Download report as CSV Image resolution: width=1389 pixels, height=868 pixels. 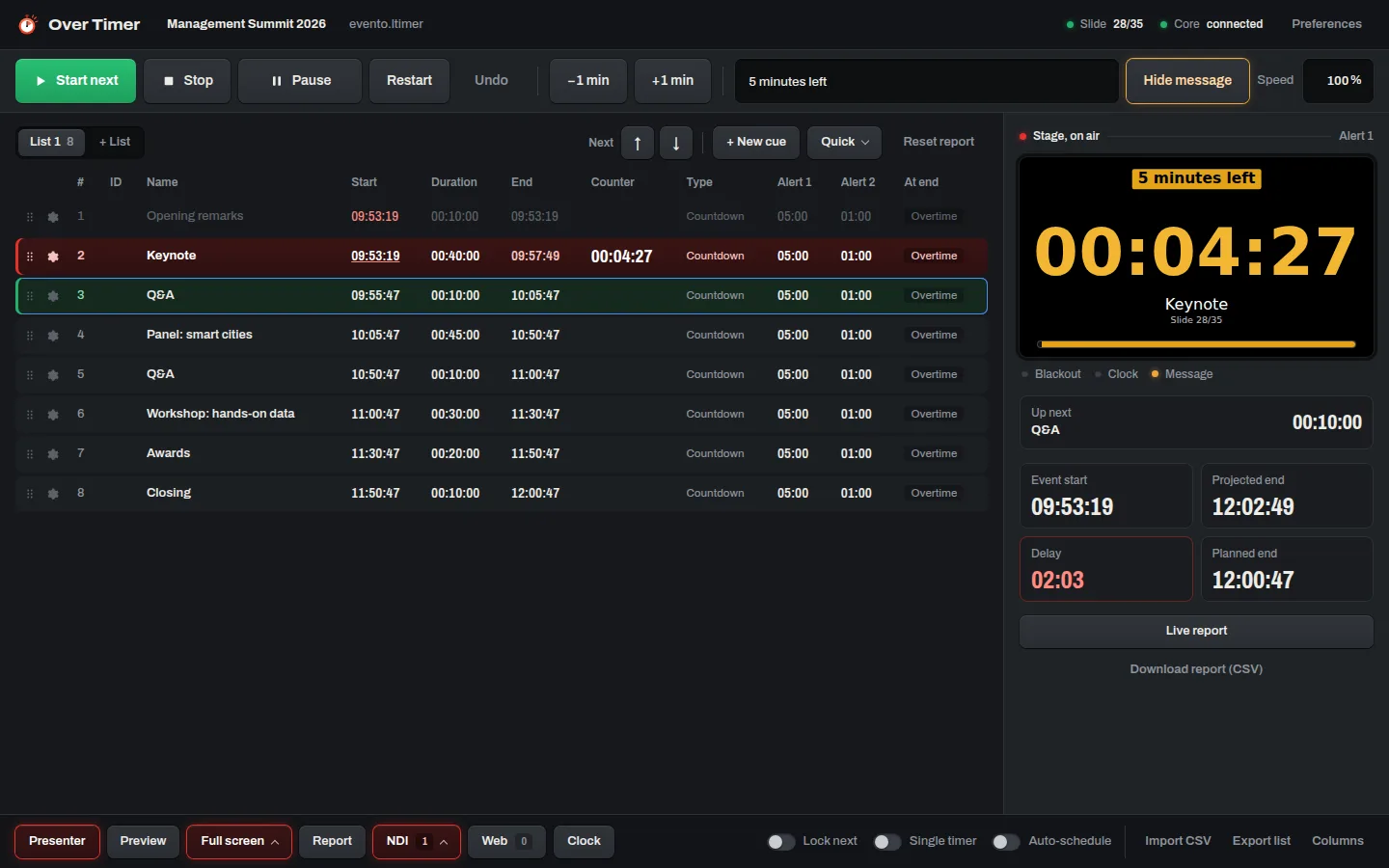click(x=1196, y=669)
